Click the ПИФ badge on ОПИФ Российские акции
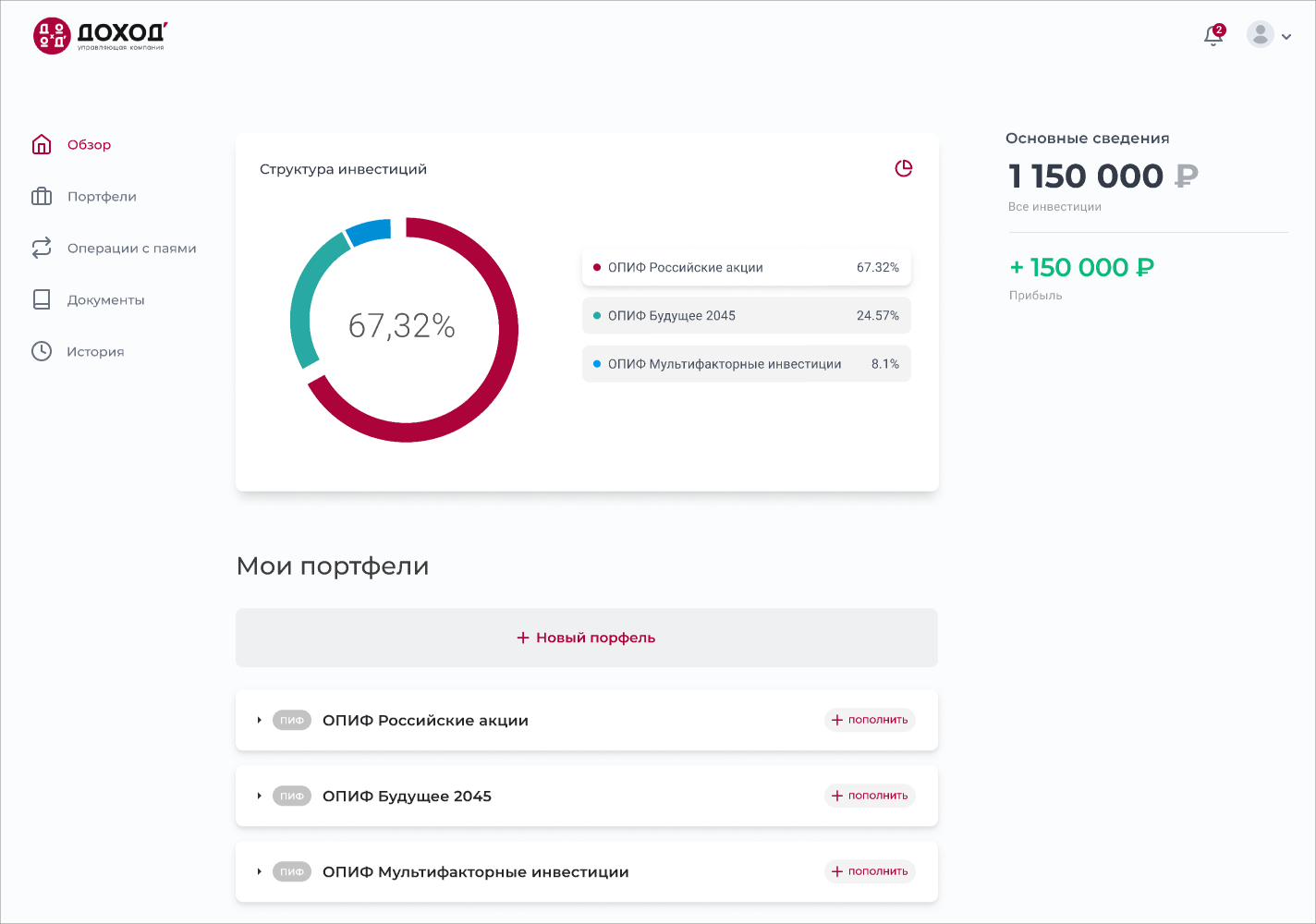 (x=292, y=720)
